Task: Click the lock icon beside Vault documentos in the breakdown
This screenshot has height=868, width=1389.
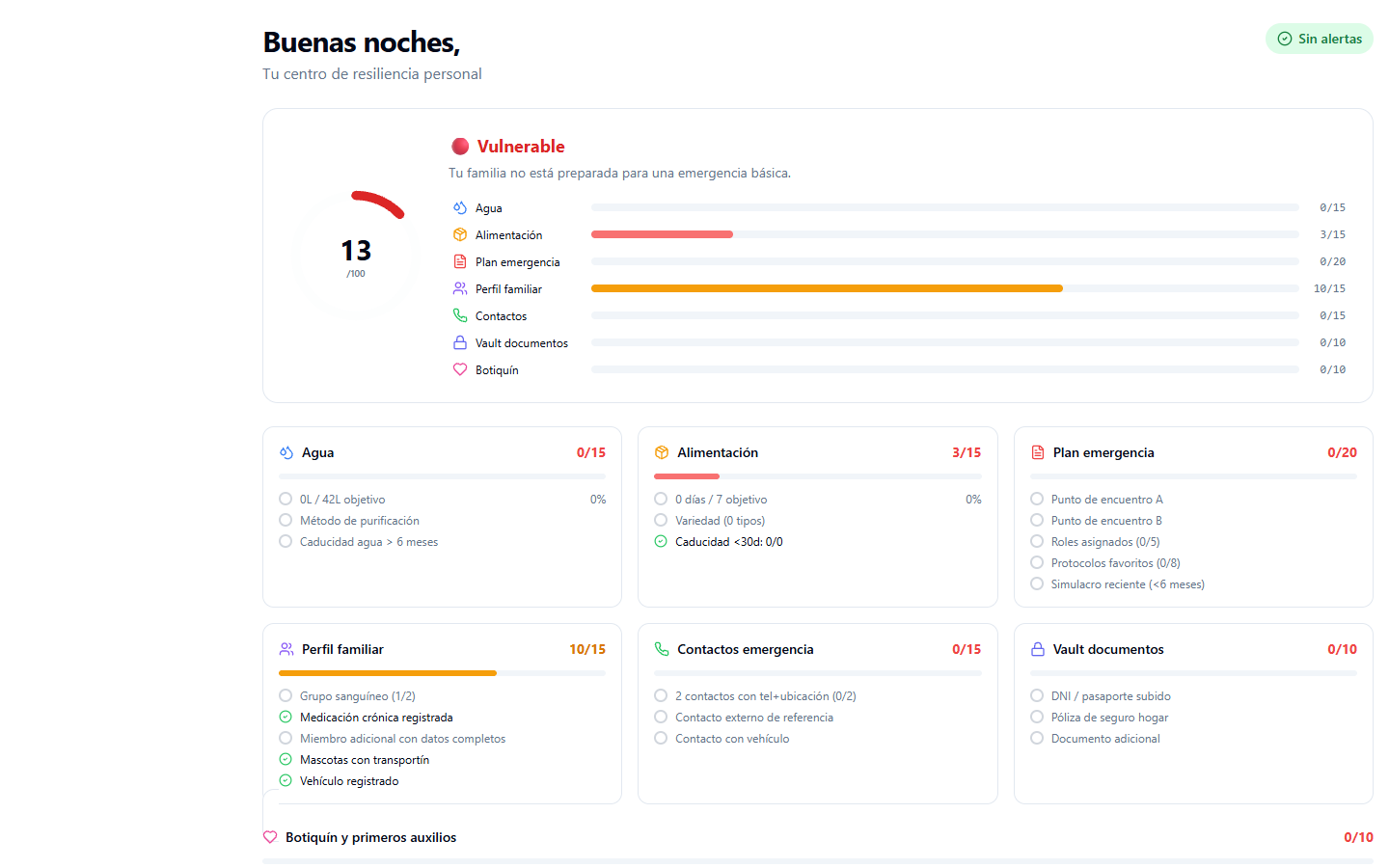Action: point(459,342)
